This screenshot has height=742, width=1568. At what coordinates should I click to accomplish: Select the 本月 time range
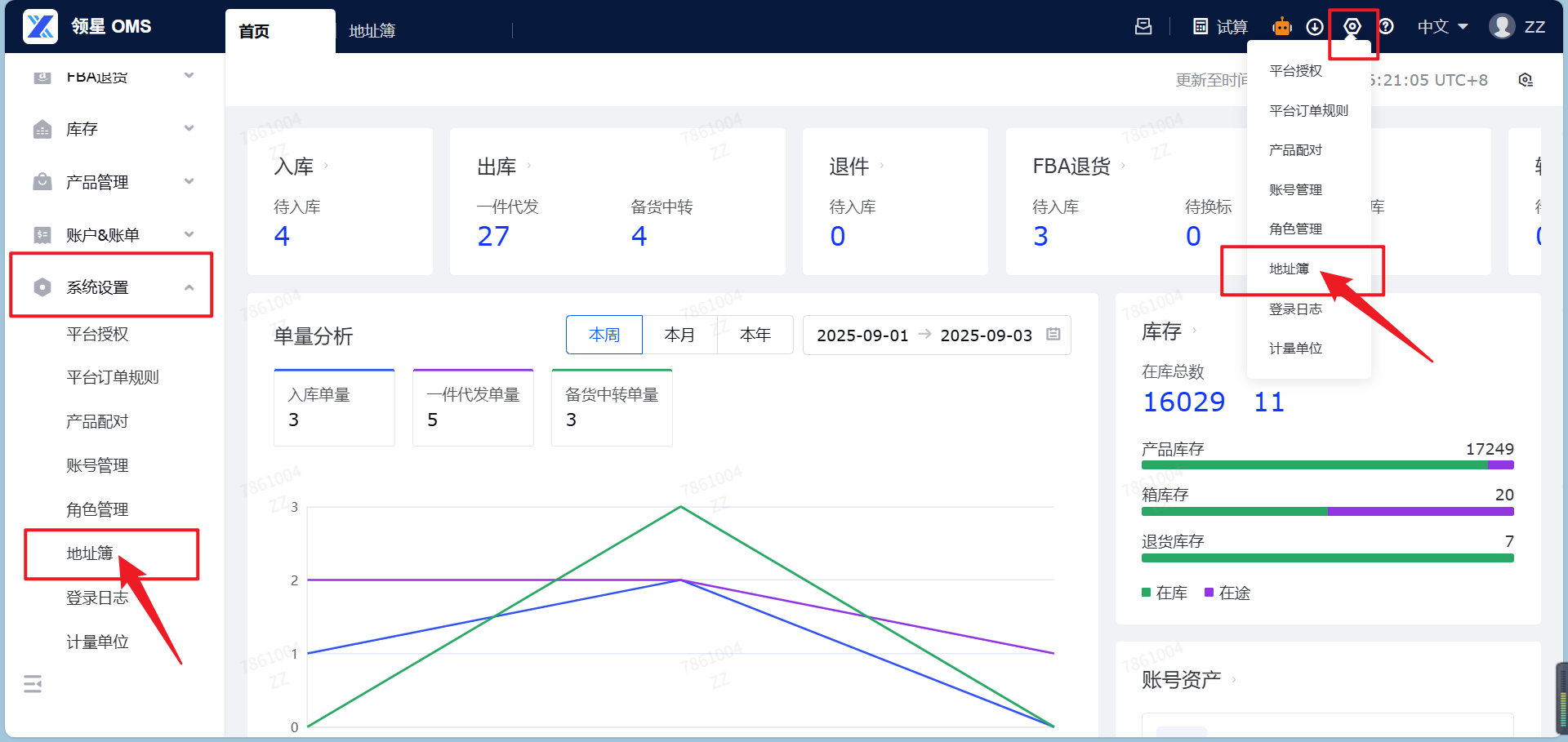click(x=679, y=335)
